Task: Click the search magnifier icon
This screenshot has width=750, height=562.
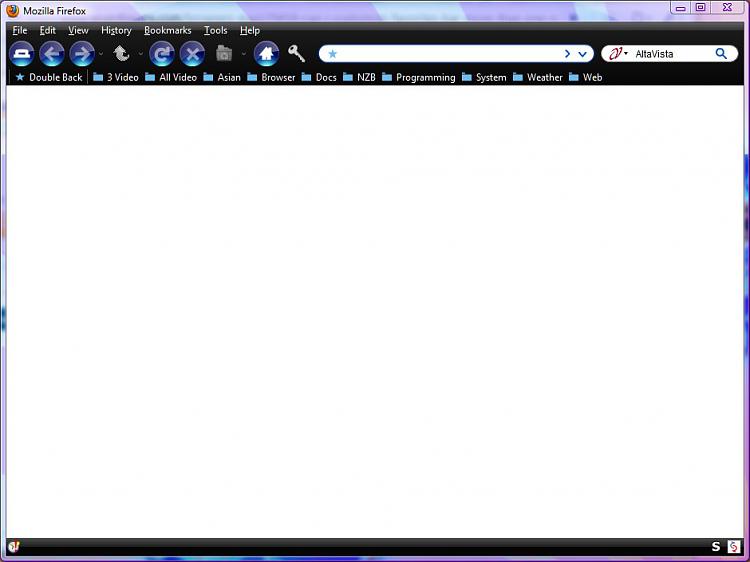Action: [721, 54]
